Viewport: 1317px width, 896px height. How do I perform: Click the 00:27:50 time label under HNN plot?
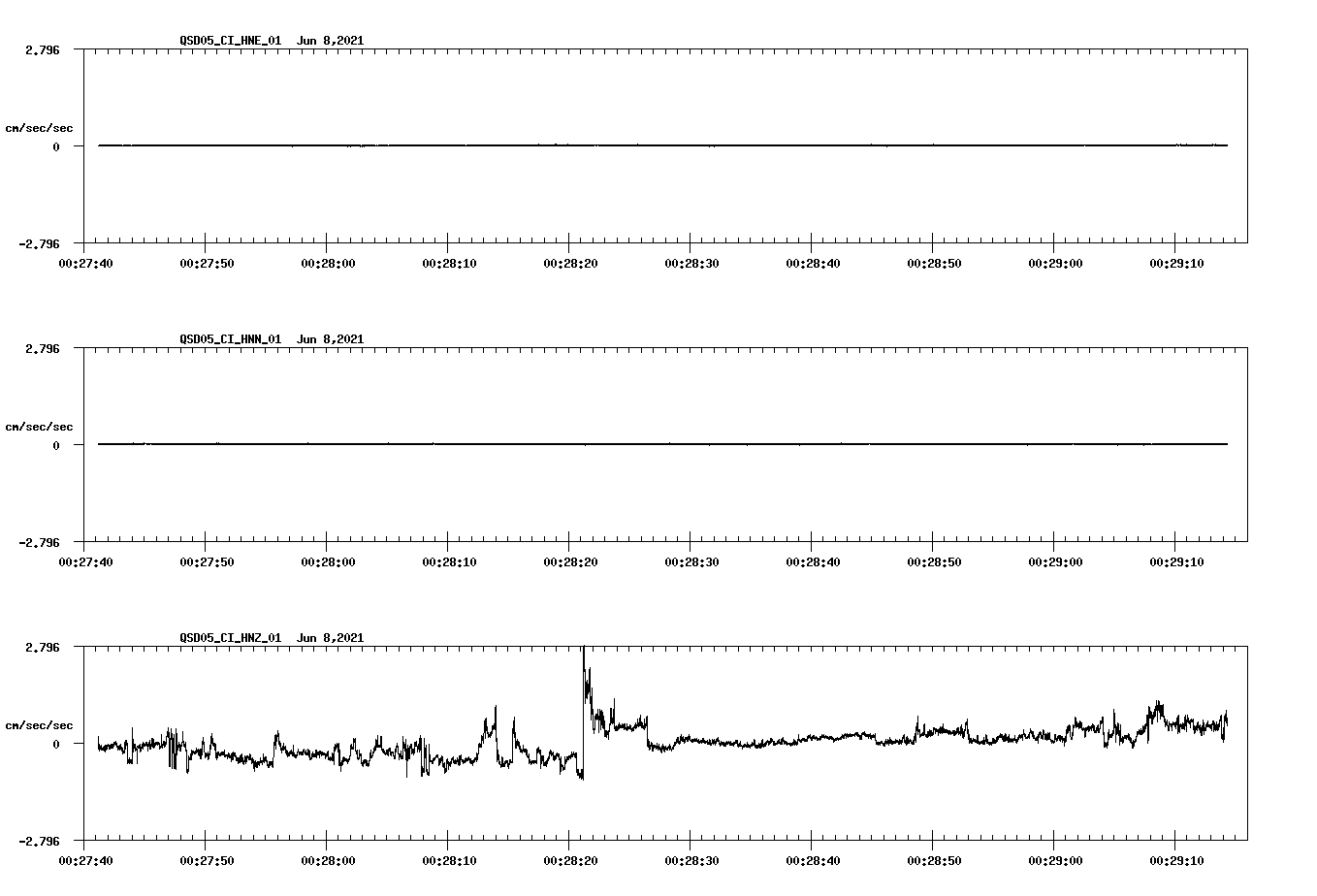click(207, 561)
